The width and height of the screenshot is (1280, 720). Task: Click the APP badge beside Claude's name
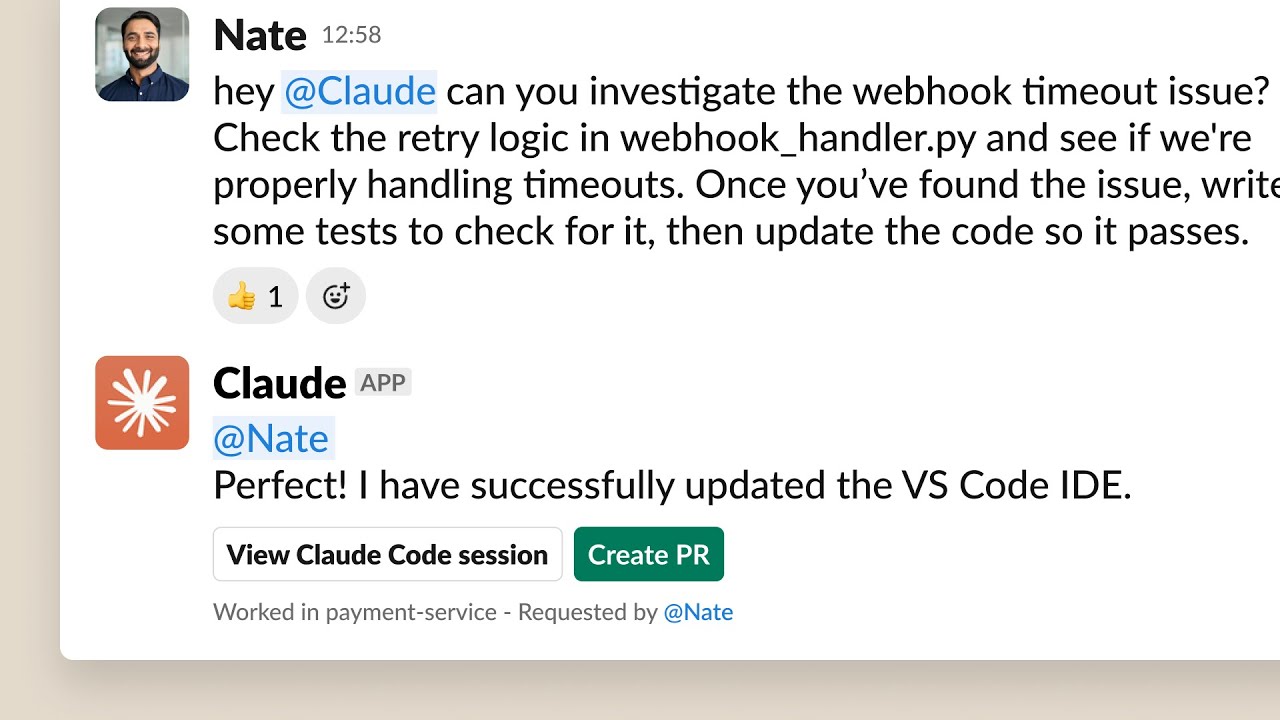point(383,382)
